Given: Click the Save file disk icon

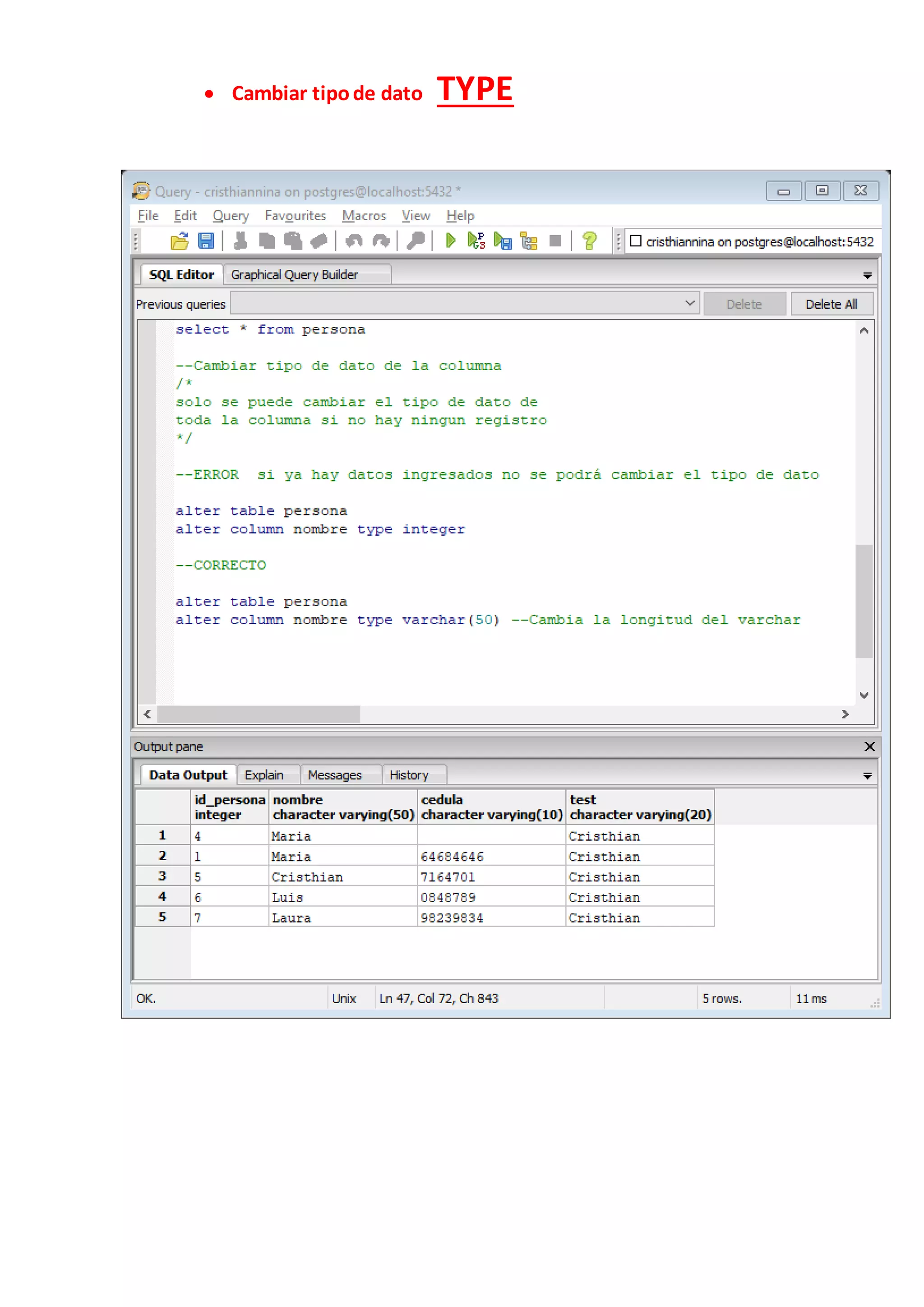Looking at the screenshot, I should point(205,241).
